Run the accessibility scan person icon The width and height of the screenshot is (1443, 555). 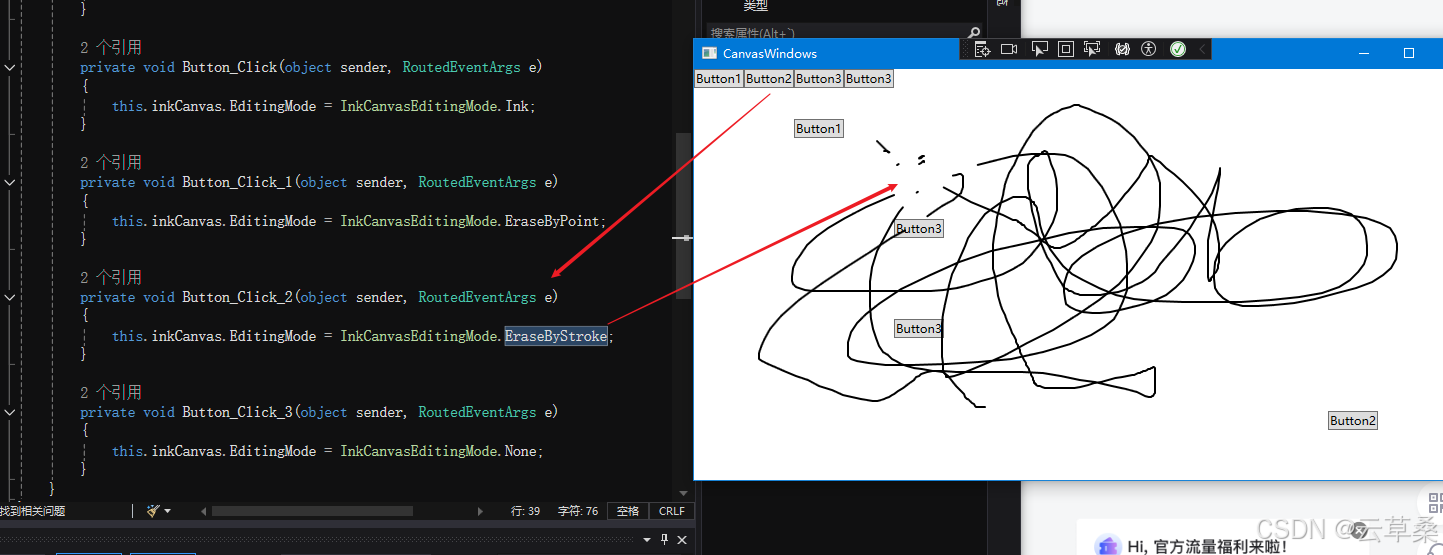coord(1148,49)
